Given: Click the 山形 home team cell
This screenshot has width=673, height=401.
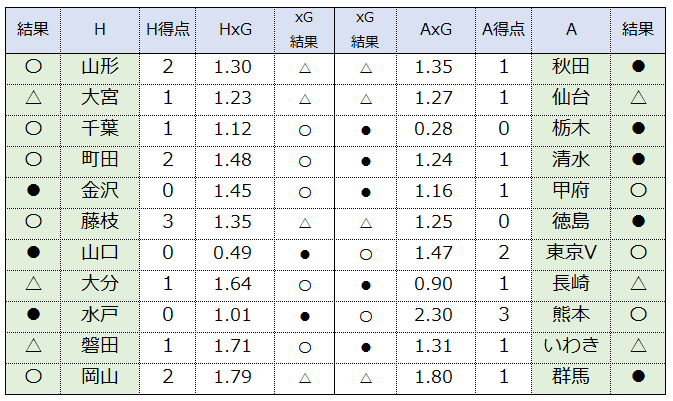Looking at the screenshot, I should click(100, 67).
